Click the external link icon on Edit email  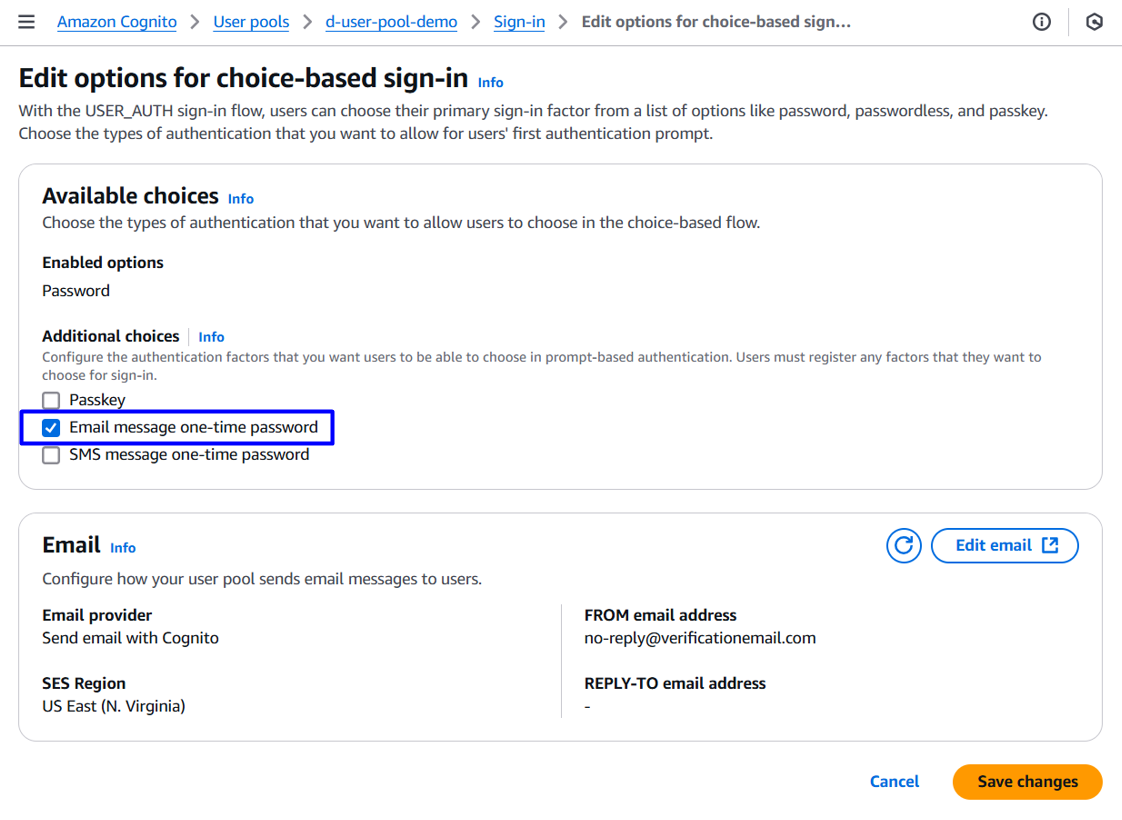click(1050, 546)
